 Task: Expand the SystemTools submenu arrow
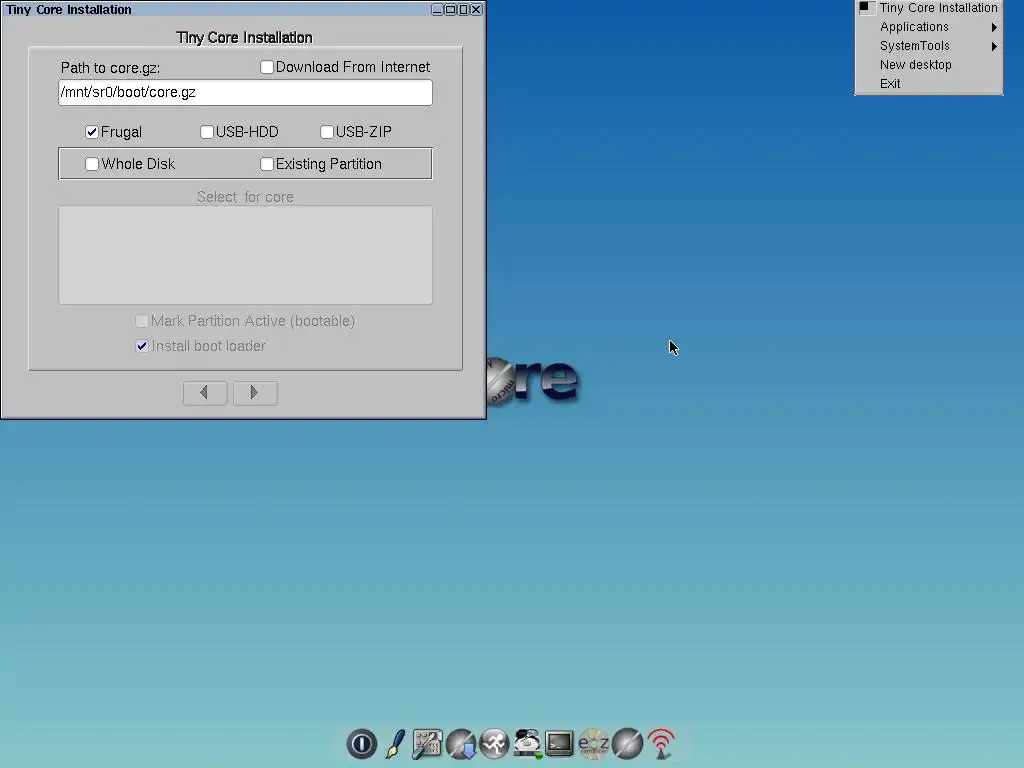coord(994,46)
